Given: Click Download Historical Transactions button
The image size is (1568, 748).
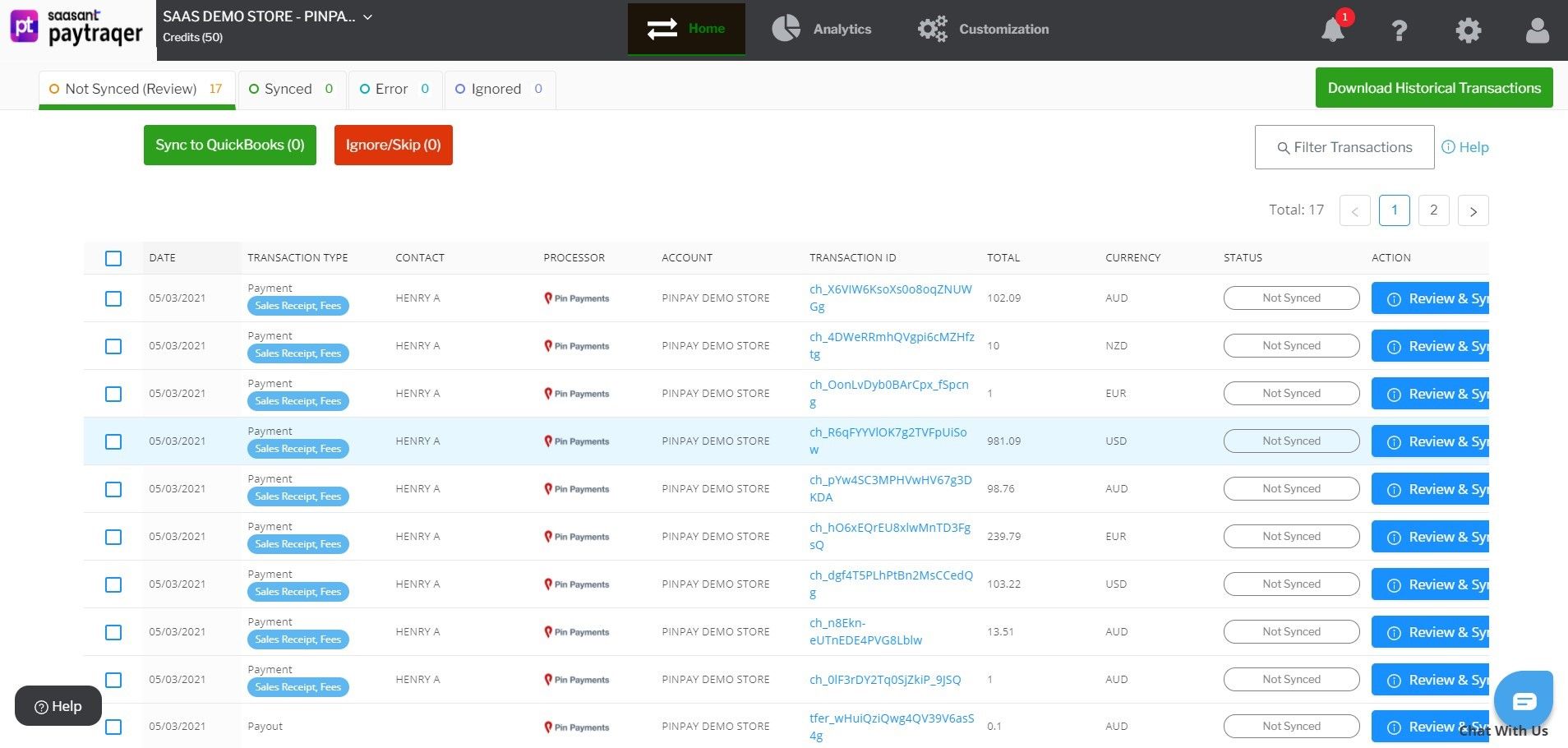Looking at the screenshot, I should (1434, 88).
